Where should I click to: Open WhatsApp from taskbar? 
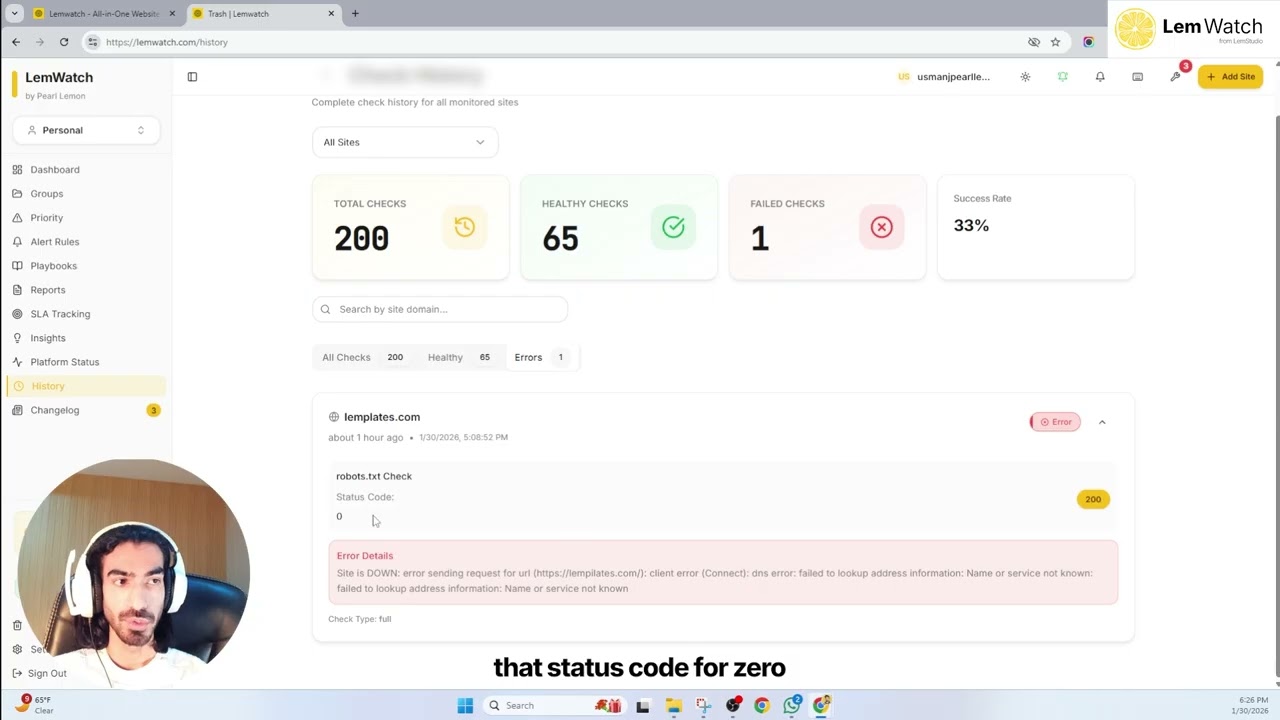792,706
